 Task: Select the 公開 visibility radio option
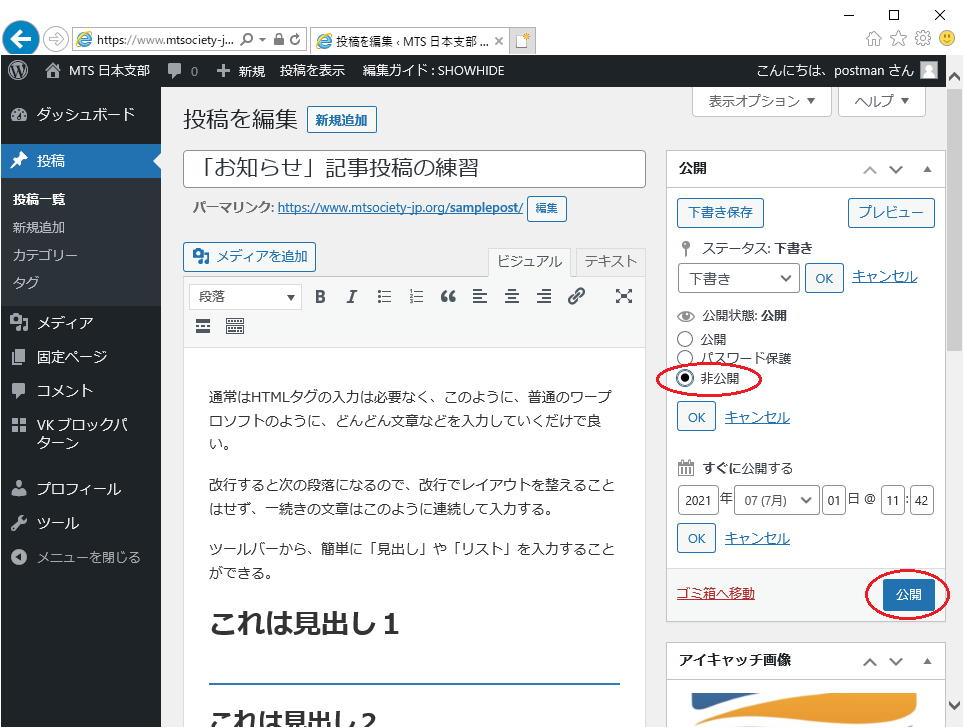tap(686, 340)
